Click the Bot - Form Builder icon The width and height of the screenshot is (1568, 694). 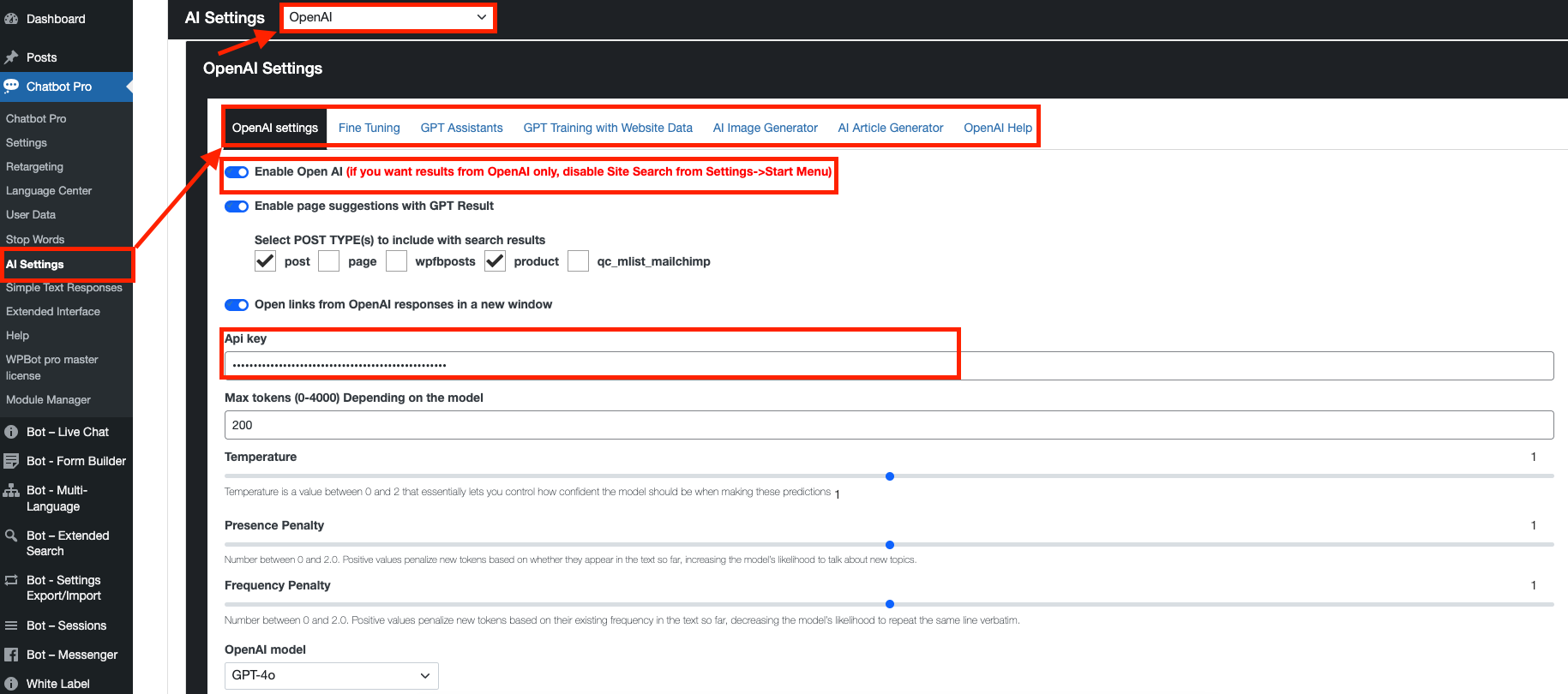pyautogui.click(x=11, y=461)
